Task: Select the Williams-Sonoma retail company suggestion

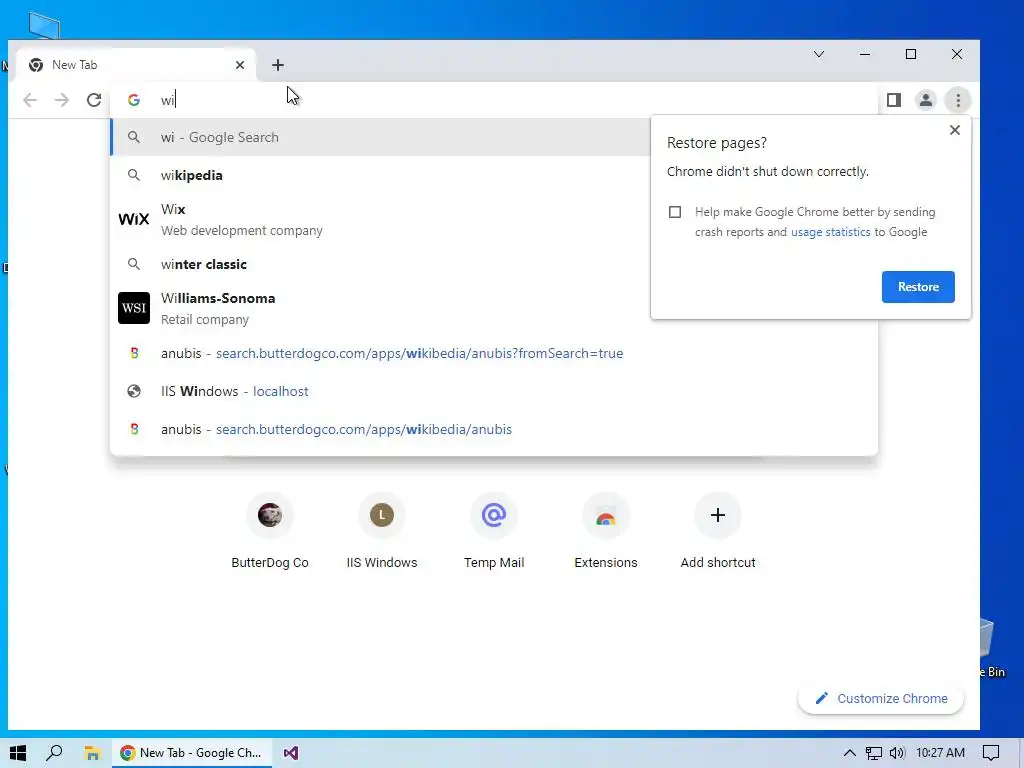Action: click(380, 308)
